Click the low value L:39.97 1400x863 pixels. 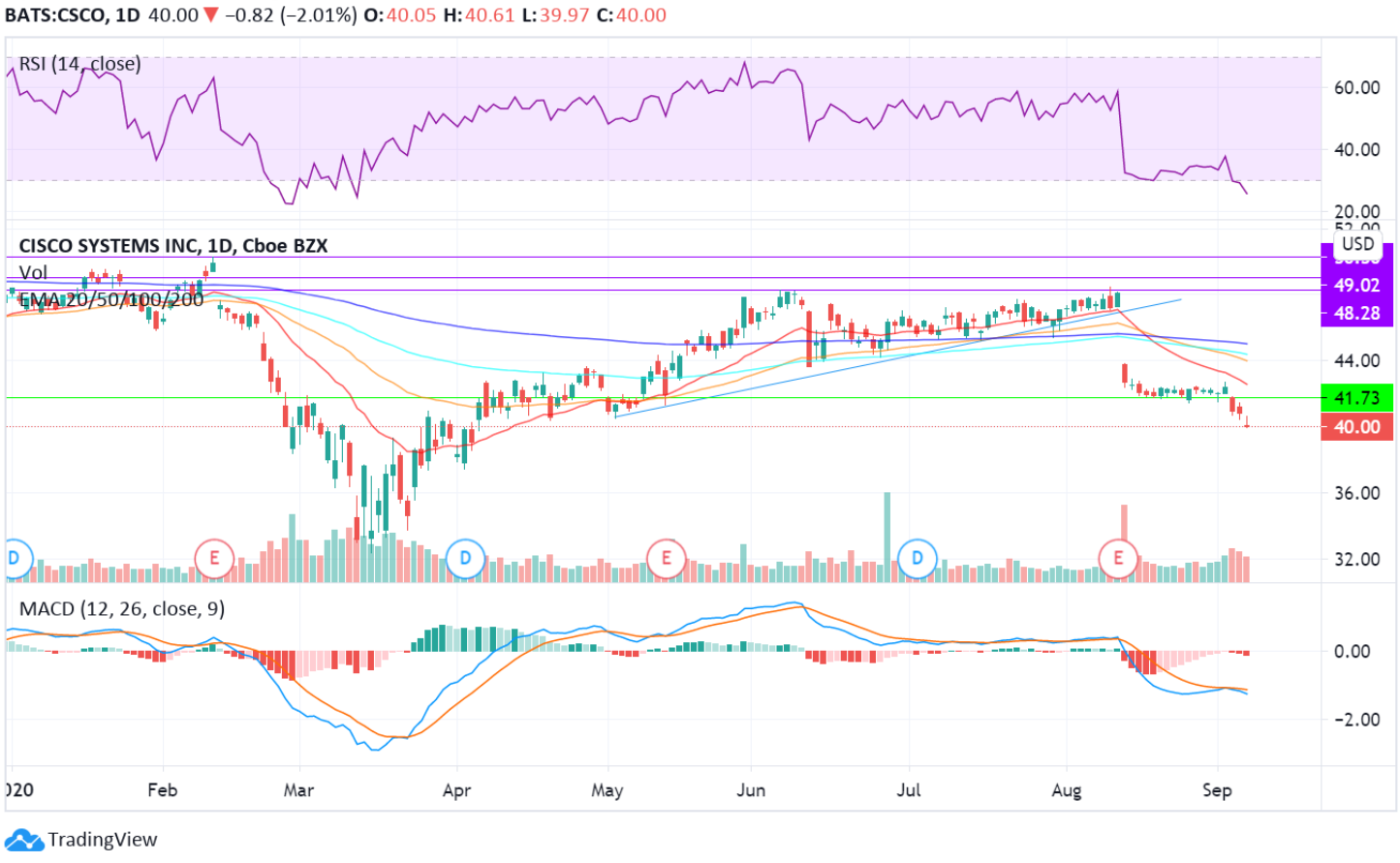pos(555,15)
